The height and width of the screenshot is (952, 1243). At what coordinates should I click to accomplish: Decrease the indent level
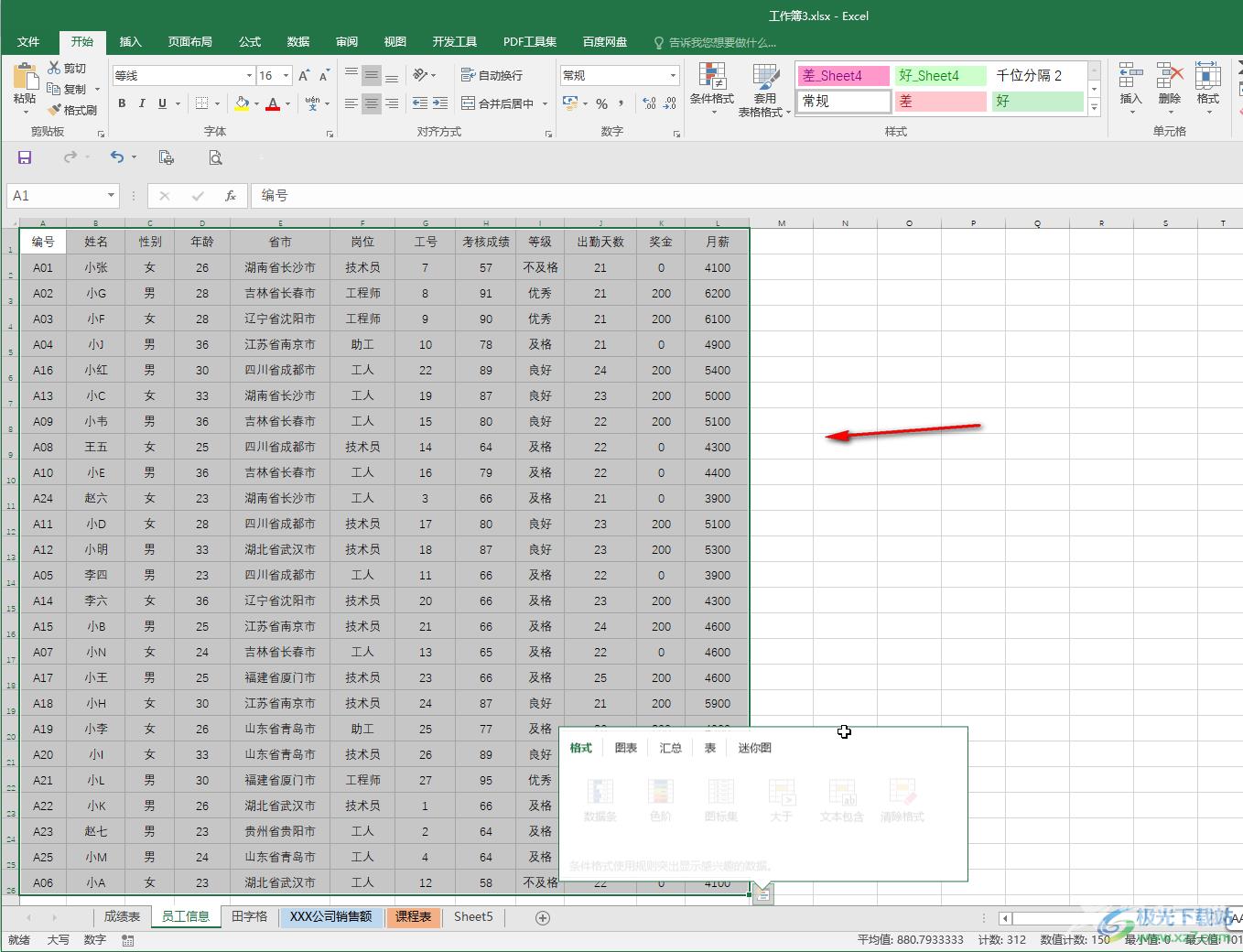pos(420,103)
